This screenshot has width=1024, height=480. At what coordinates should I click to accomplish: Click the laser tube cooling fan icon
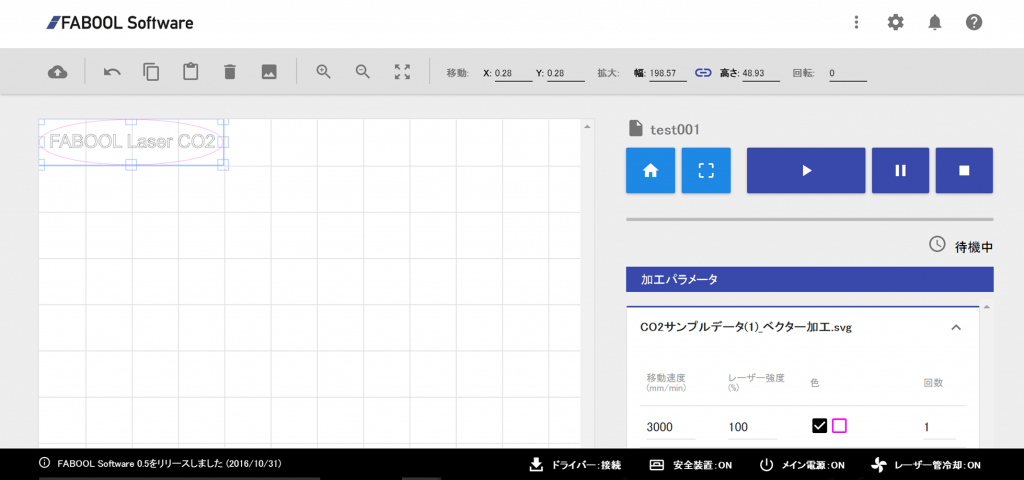pos(879,465)
